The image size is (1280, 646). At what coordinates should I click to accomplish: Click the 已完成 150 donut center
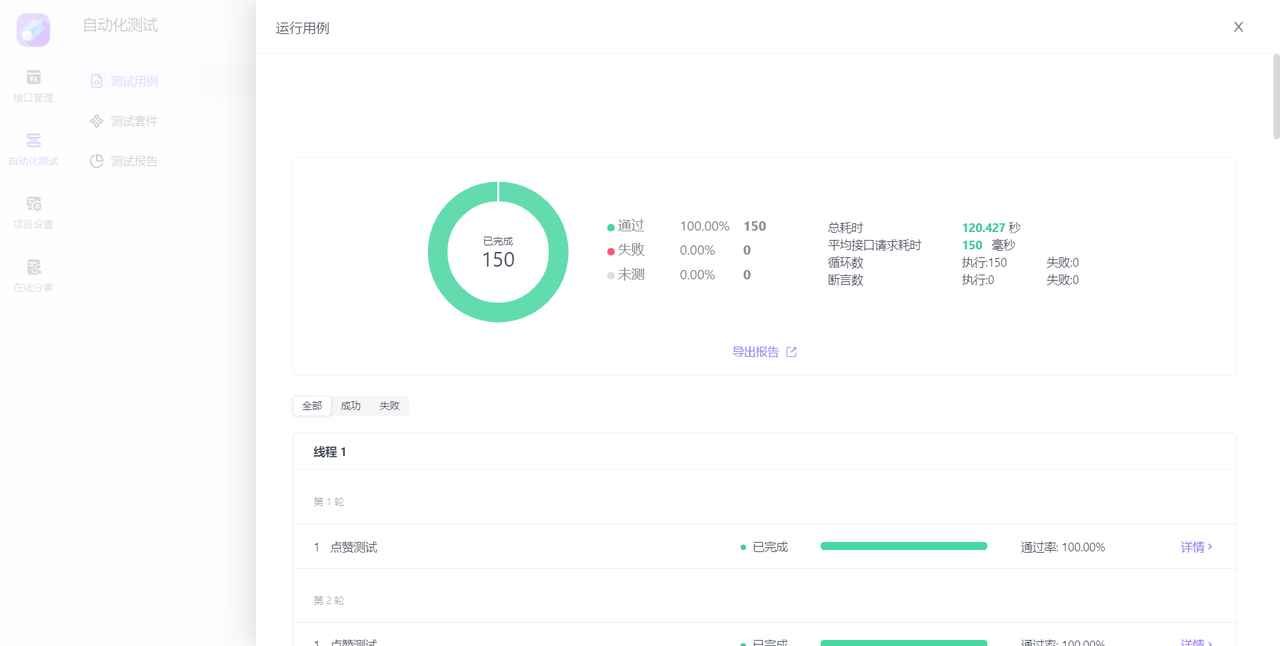tap(498, 253)
